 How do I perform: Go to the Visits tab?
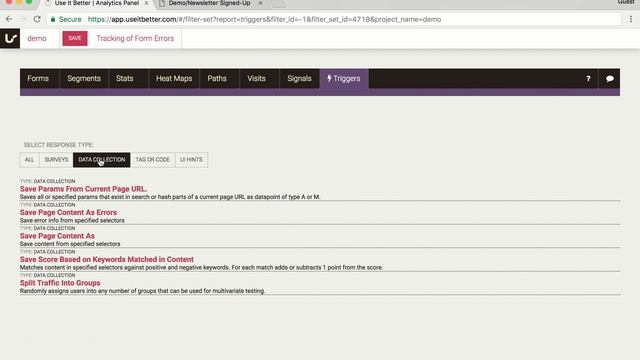point(256,78)
